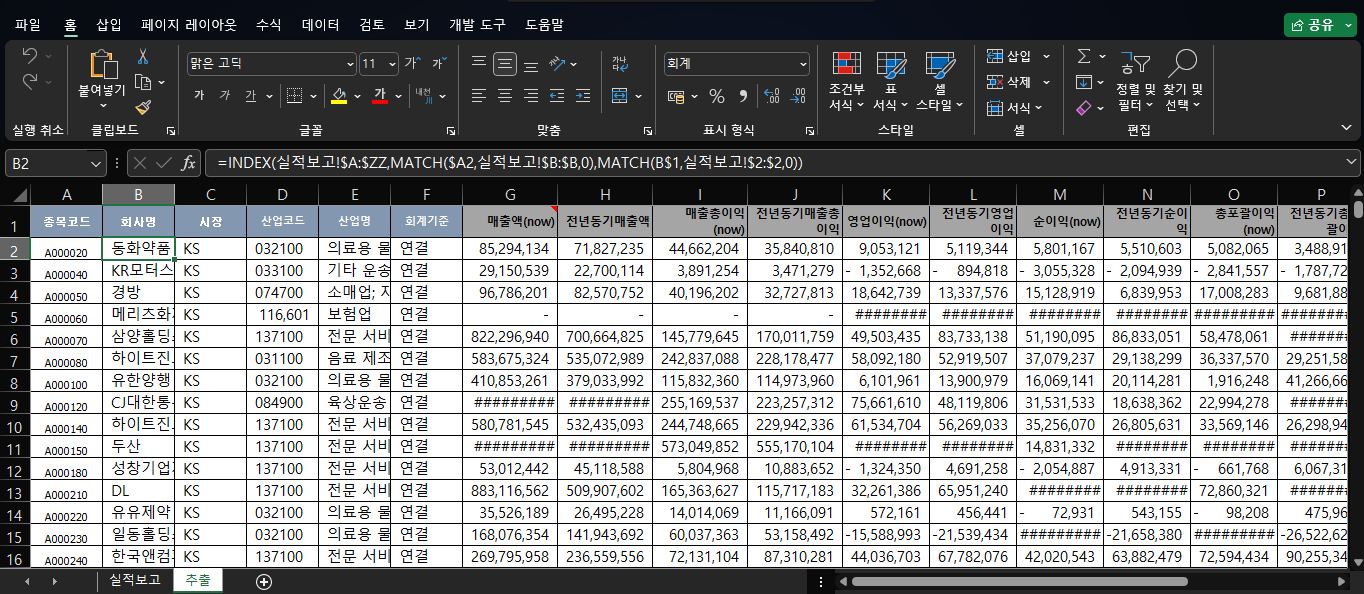Click the Clear eraser icon
The image size is (1364, 594).
(1084, 107)
